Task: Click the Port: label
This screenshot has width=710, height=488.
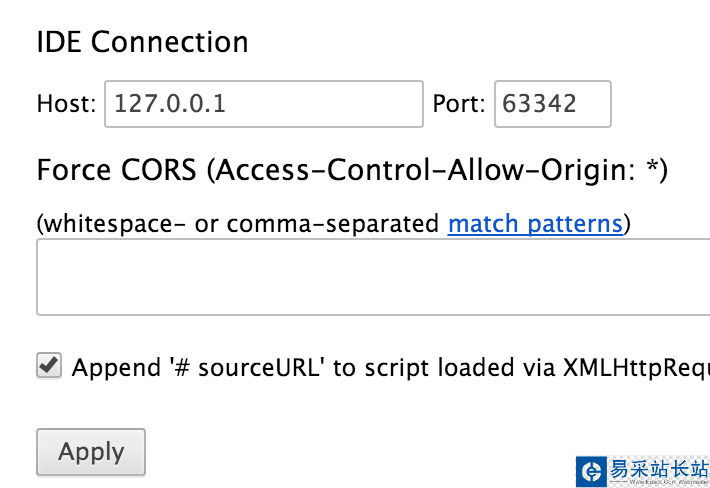Action: 459,104
